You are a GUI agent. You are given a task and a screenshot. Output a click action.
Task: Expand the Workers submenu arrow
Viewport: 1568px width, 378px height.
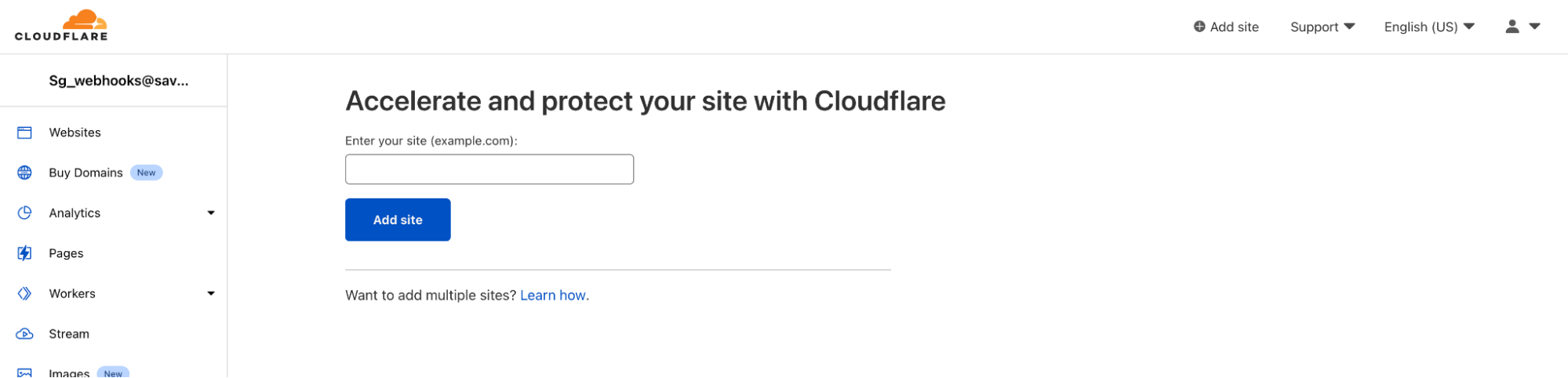click(211, 293)
